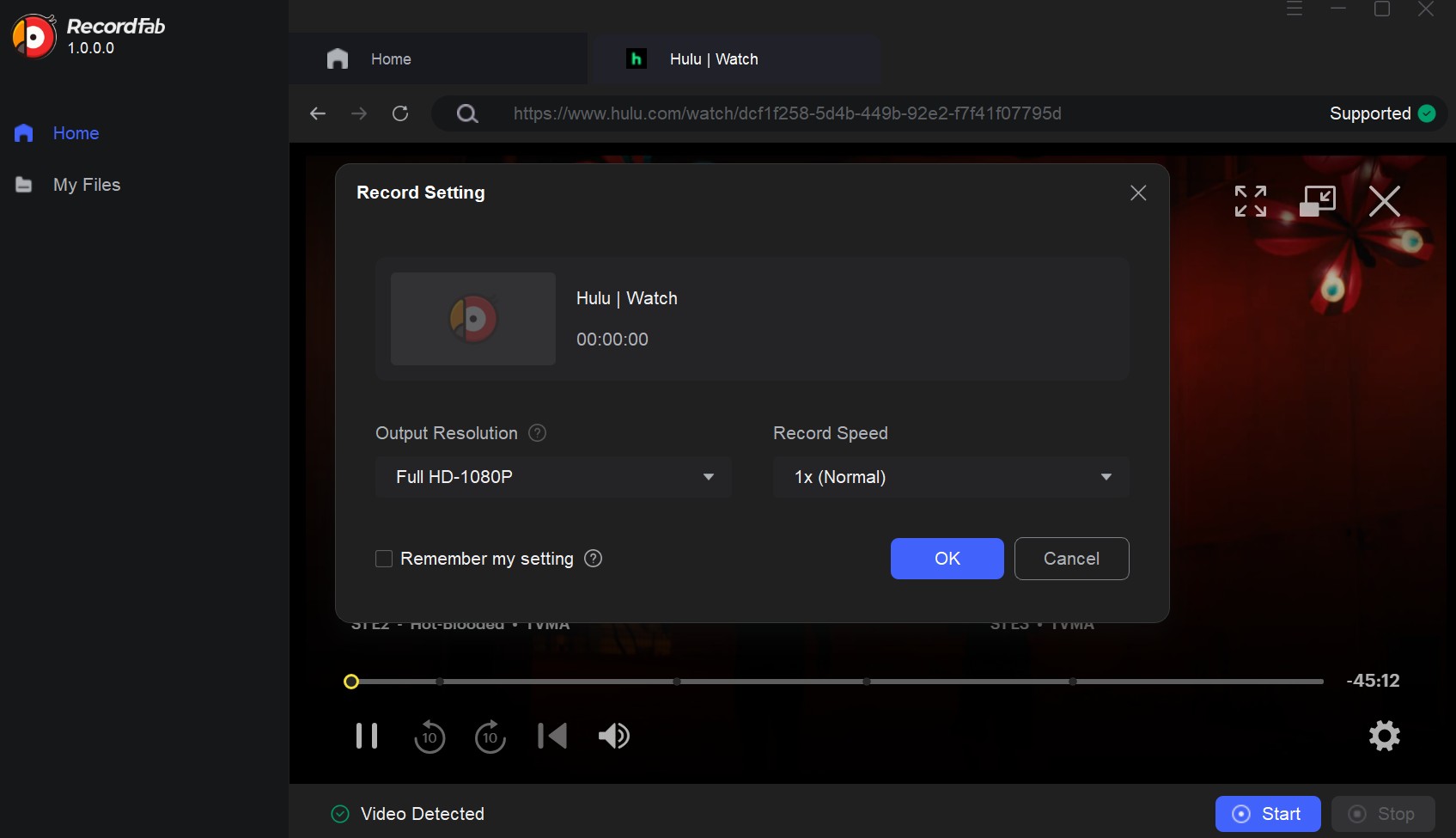This screenshot has width=1456, height=838.
Task: Start recording with Start button
Action: pyautogui.click(x=1267, y=814)
